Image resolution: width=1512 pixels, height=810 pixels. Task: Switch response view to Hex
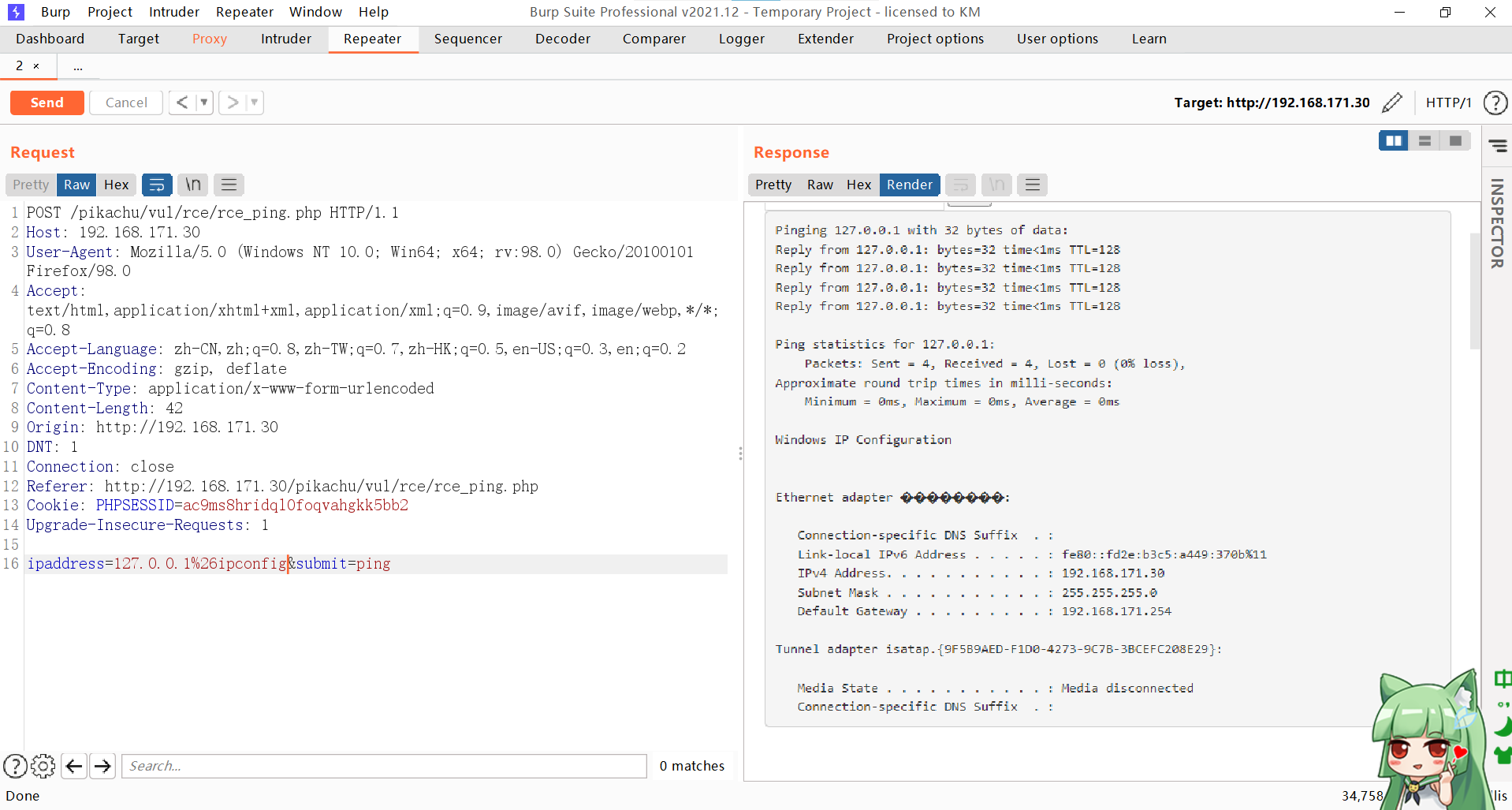coord(858,185)
